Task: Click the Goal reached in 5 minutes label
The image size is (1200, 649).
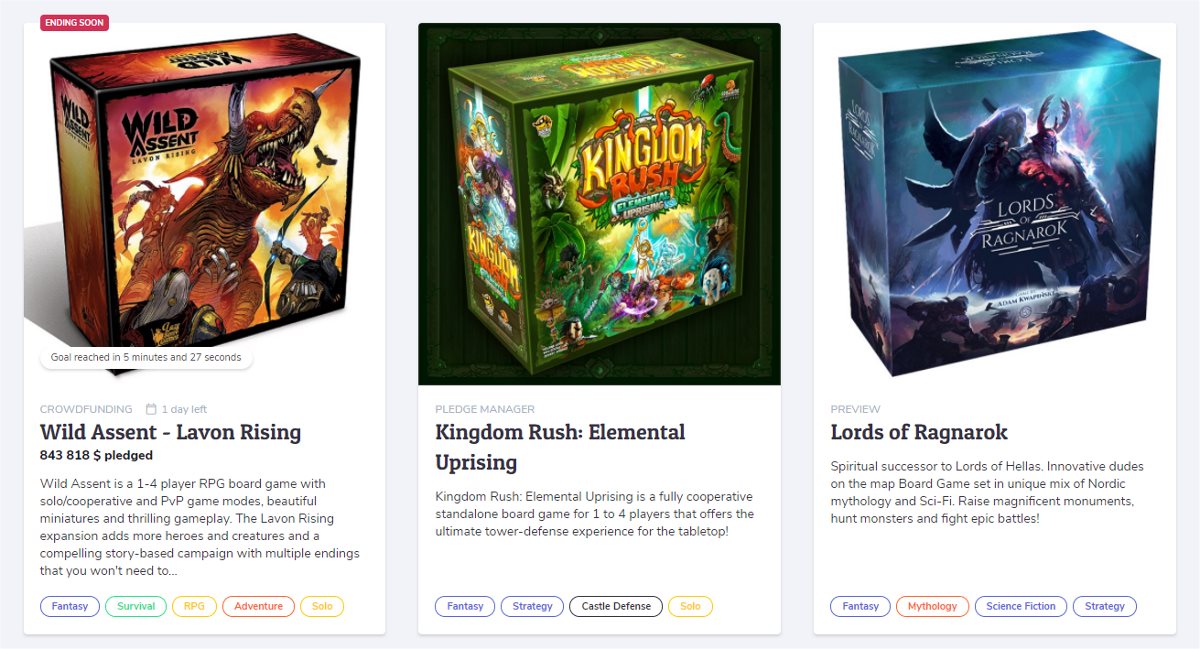Action: [146, 357]
